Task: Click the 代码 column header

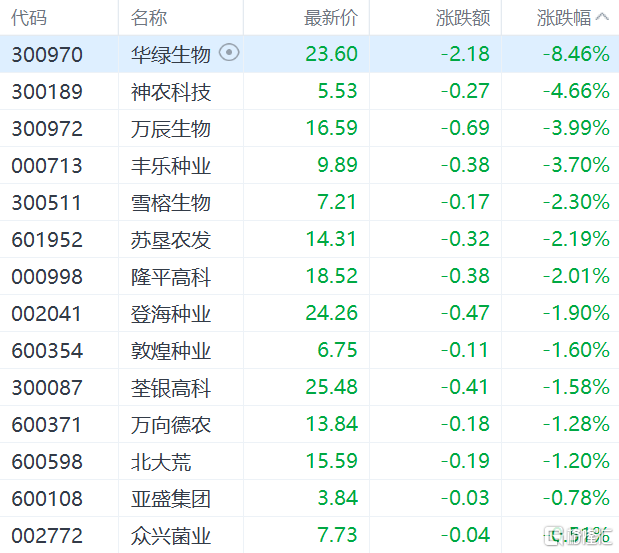Action: pyautogui.click(x=29, y=18)
